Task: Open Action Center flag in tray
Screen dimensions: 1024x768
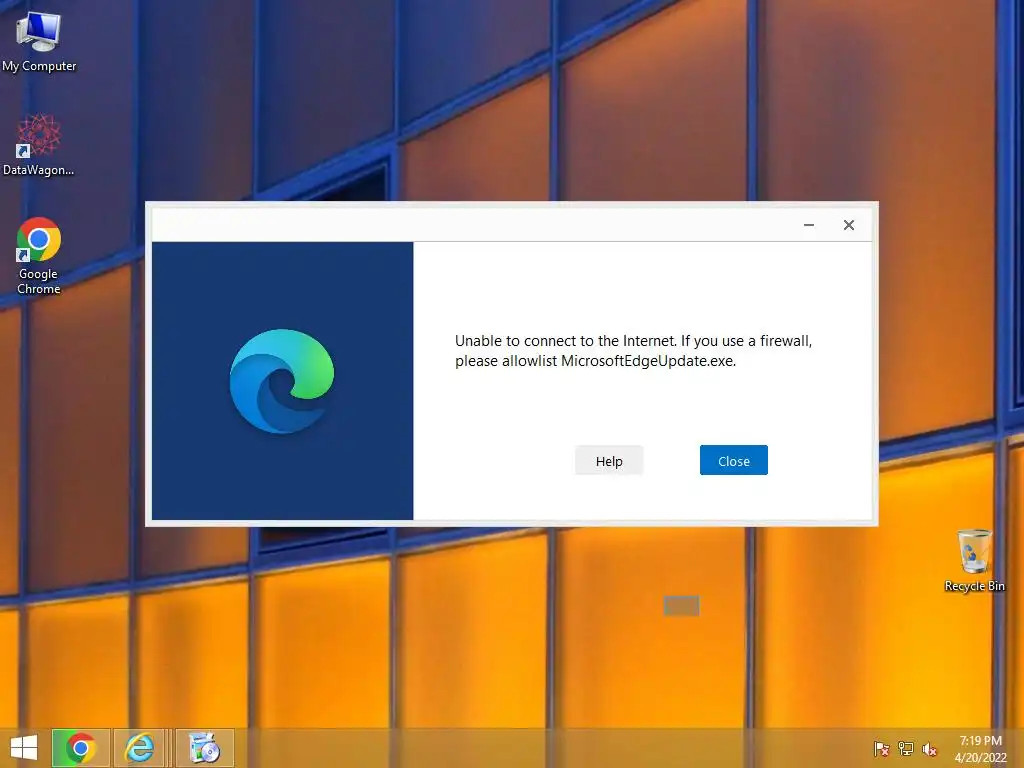Action: coord(881,748)
